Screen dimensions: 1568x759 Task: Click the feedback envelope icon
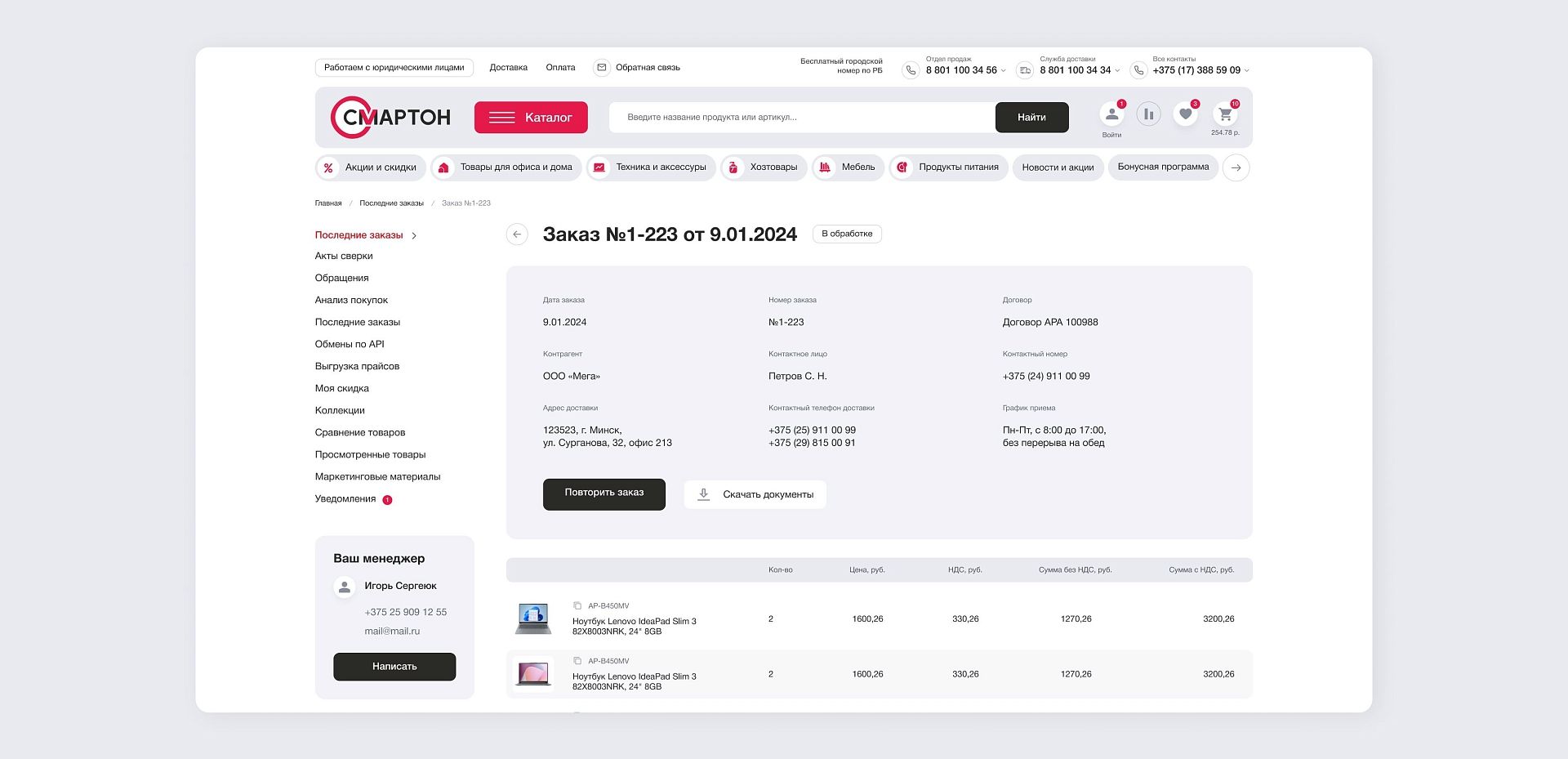[x=602, y=68]
